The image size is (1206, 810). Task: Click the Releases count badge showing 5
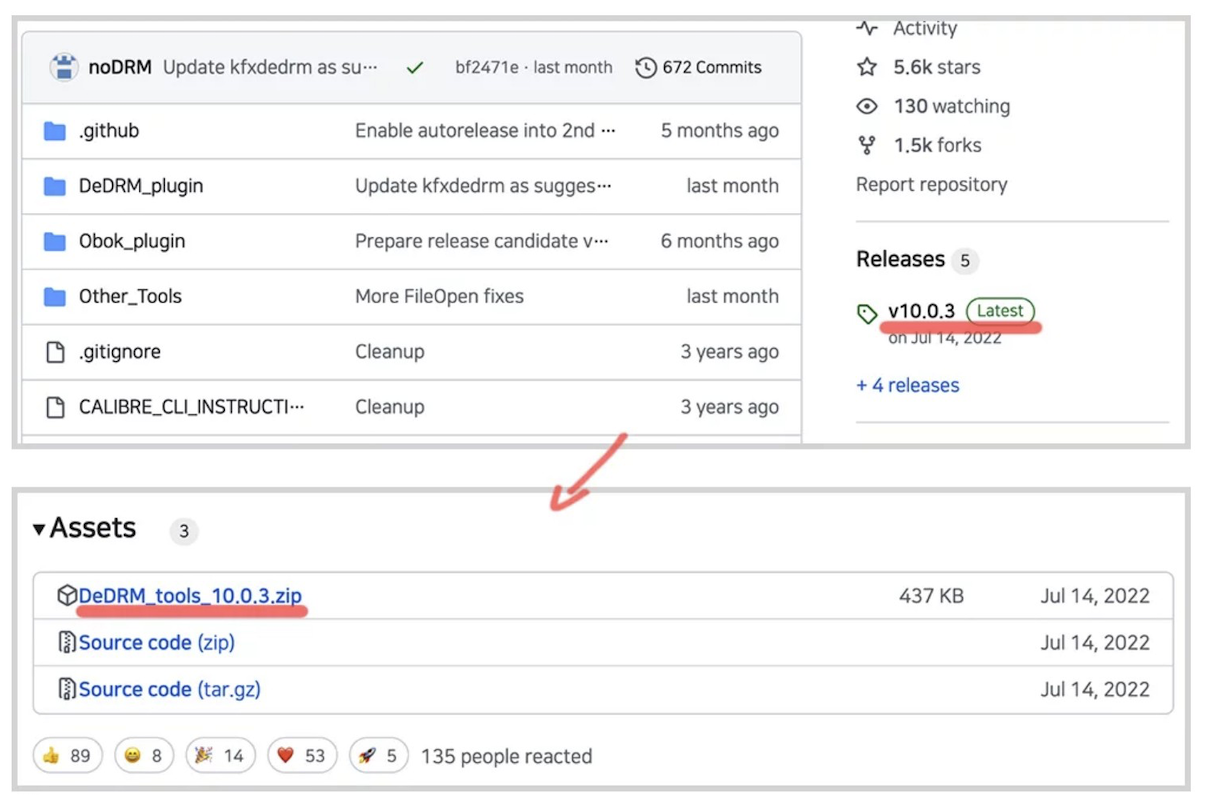tap(965, 261)
